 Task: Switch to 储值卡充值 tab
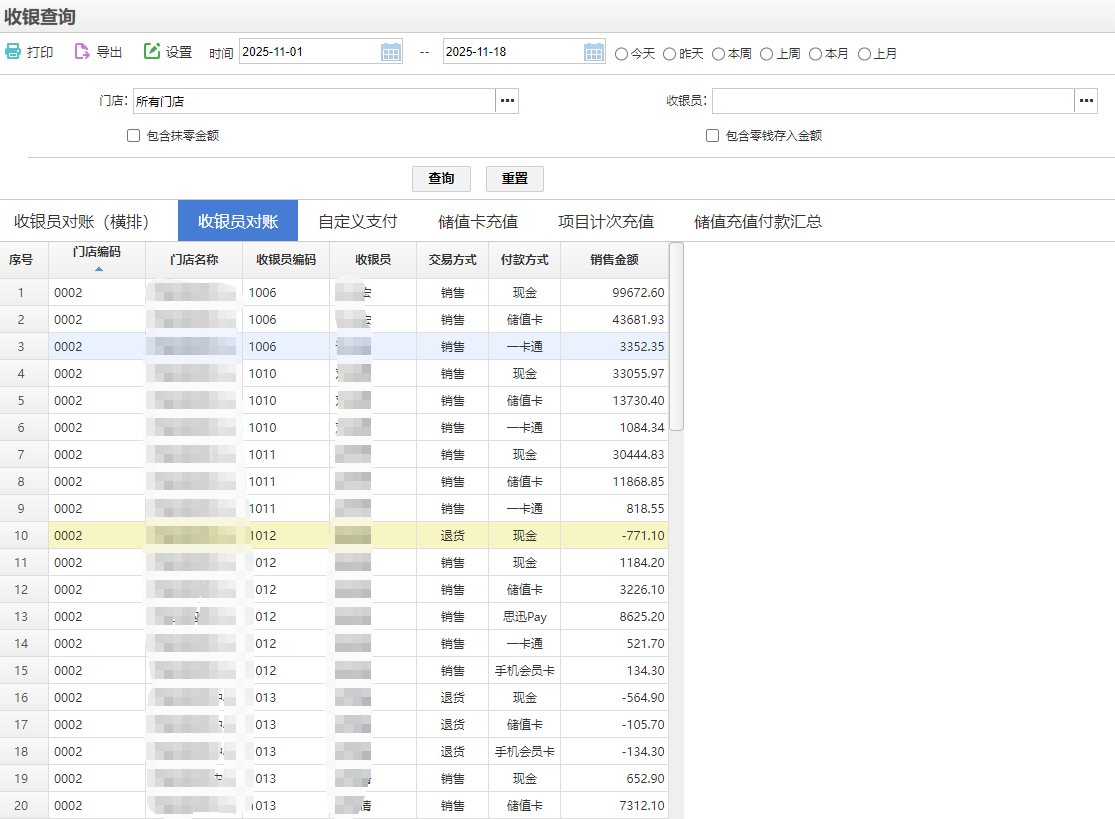tap(478, 221)
